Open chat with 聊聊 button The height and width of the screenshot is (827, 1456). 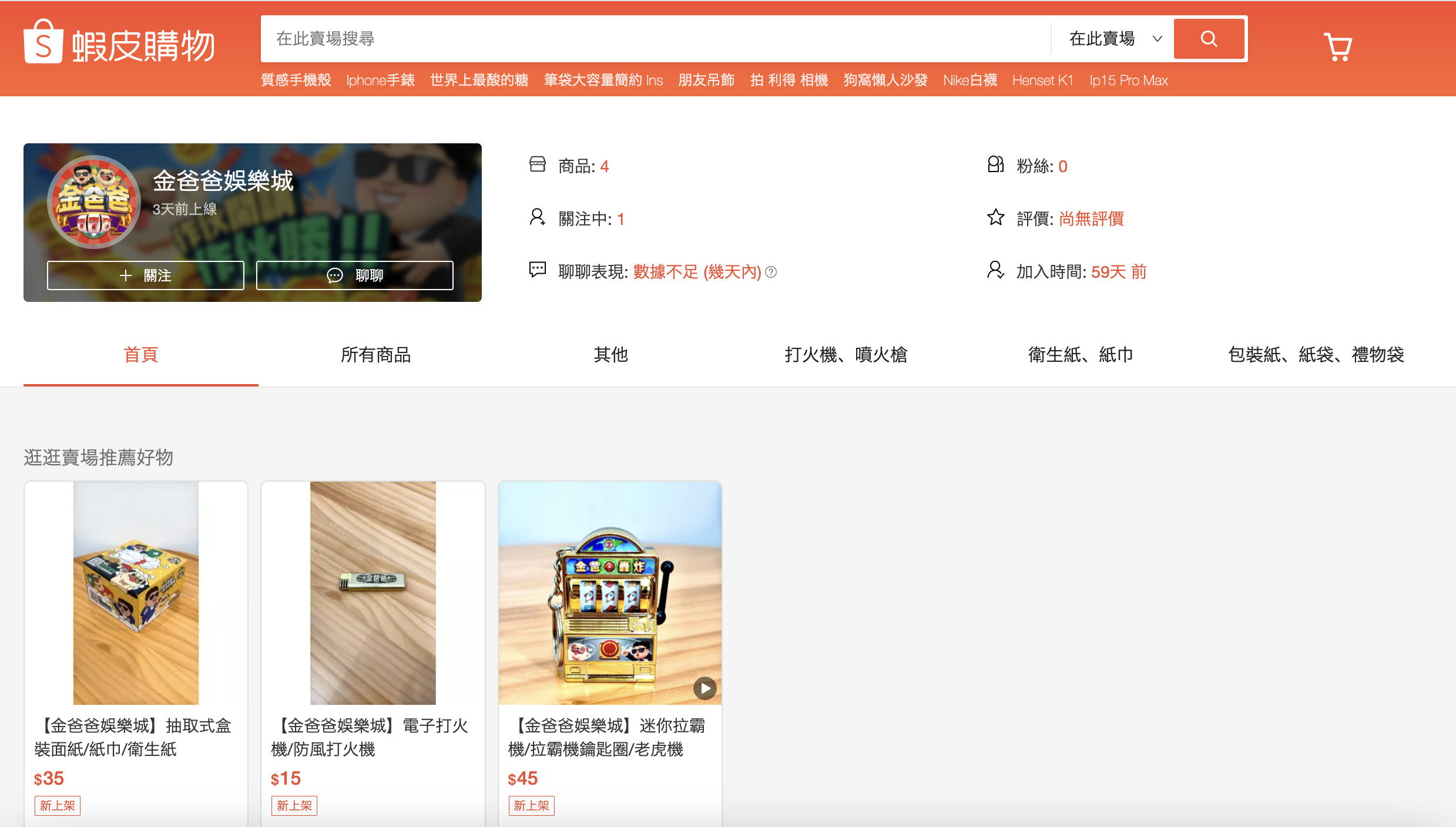click(x=355, y=275)
